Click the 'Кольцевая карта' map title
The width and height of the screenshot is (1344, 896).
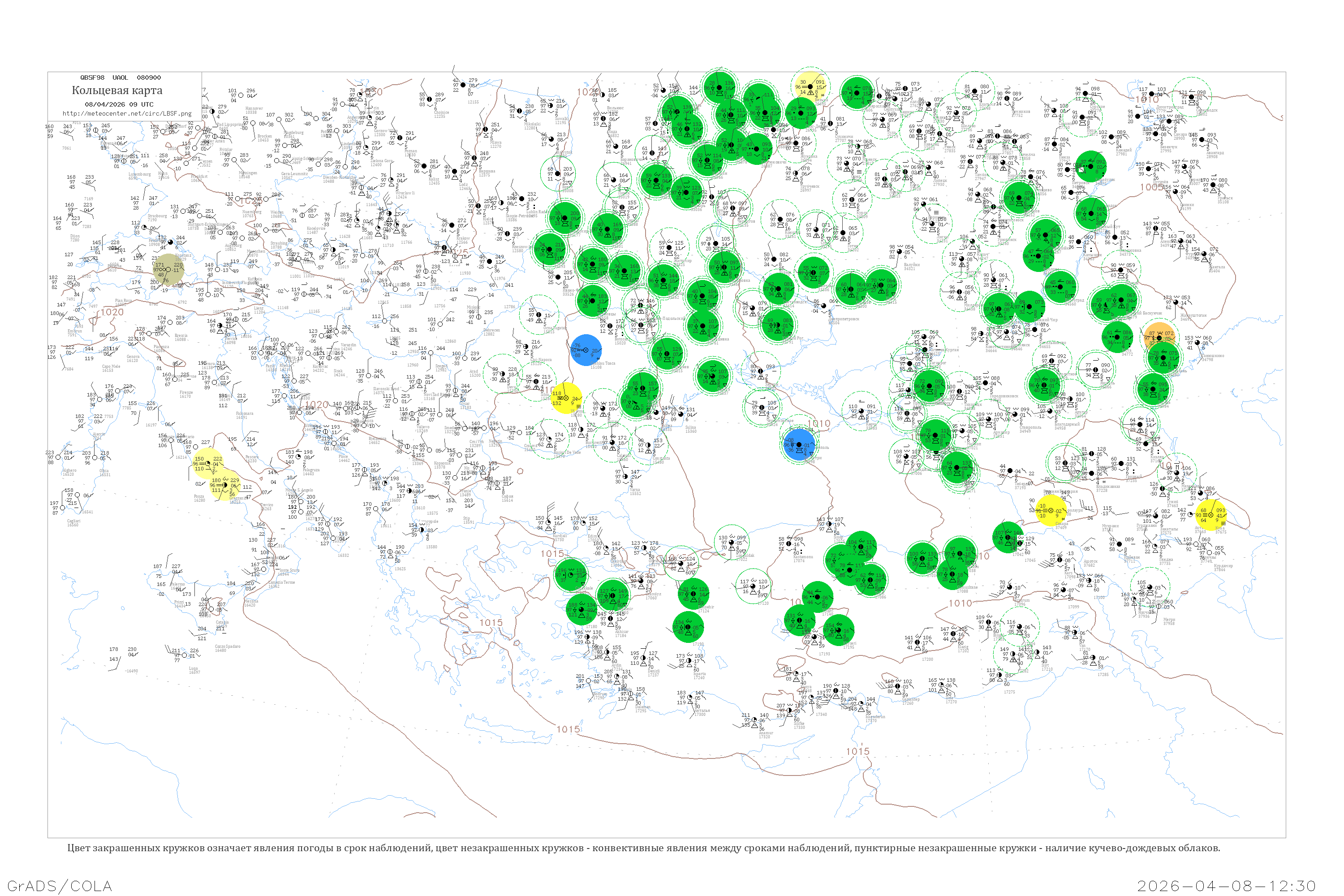click(117, 90)
